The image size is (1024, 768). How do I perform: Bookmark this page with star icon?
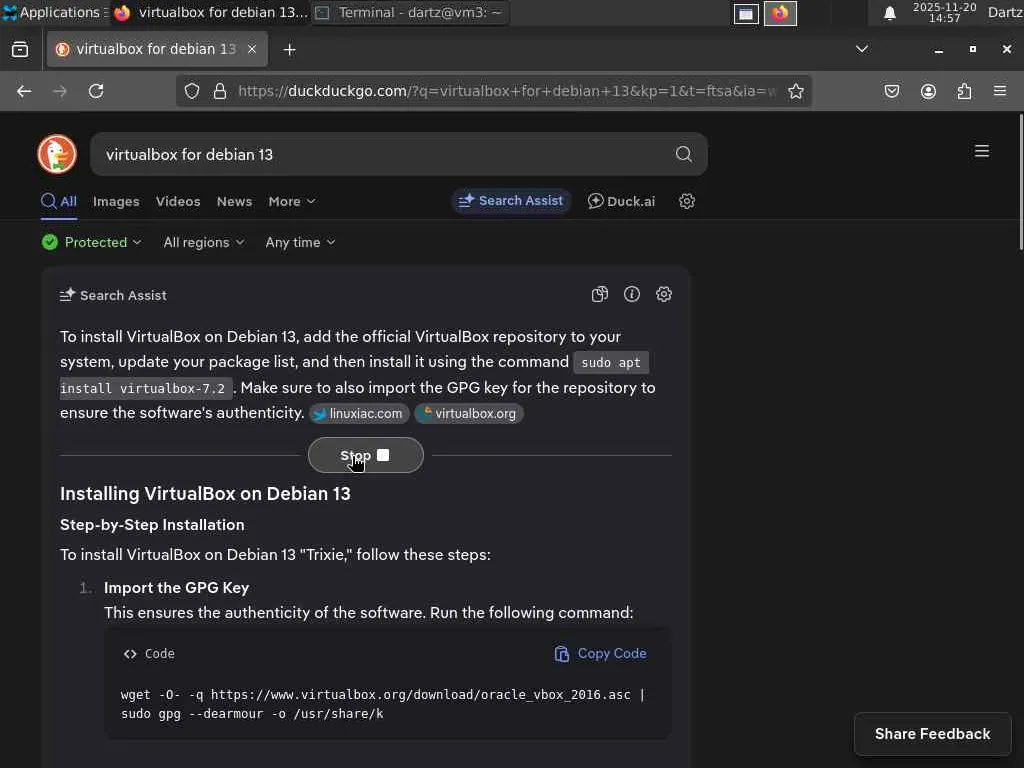pos(795,91)
